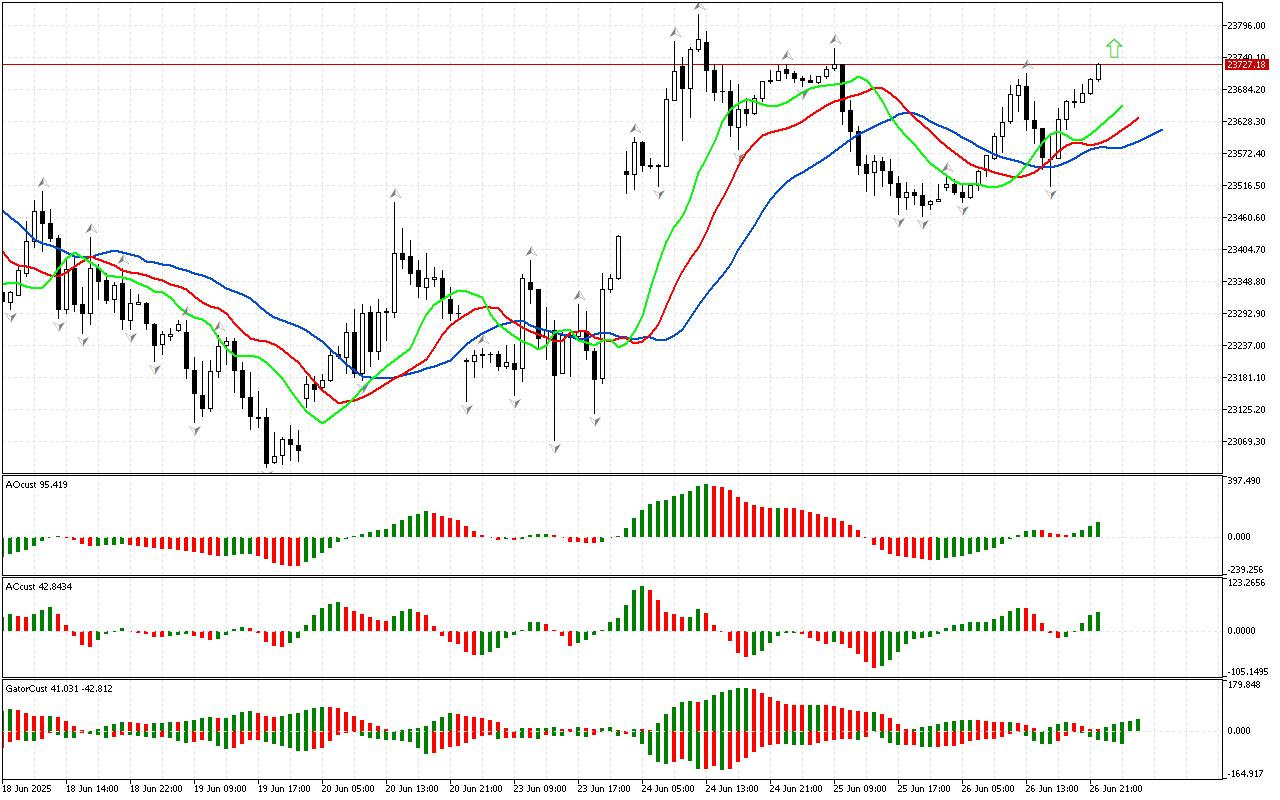Click the 23069.30 price scale label
The image size is (1280, 800).
click(1246, 441)
